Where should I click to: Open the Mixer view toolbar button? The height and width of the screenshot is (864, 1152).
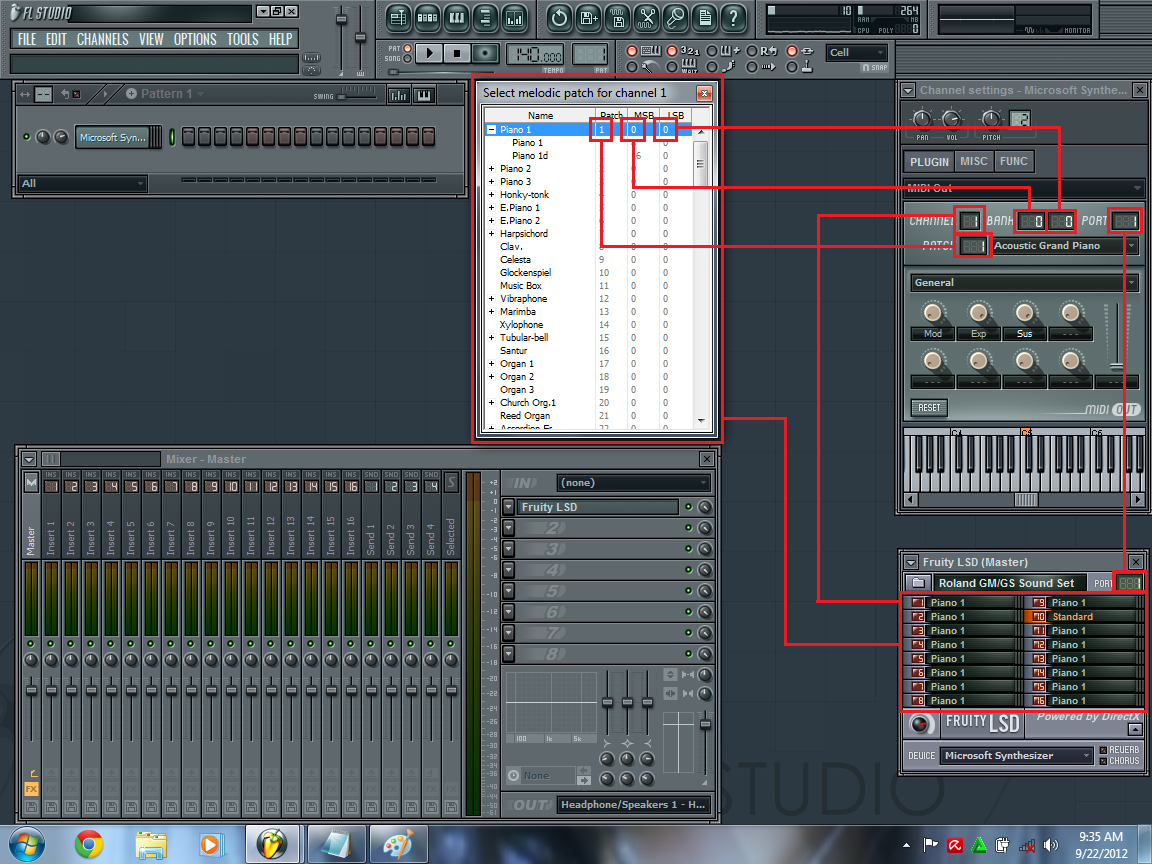[x=514, y=18]
